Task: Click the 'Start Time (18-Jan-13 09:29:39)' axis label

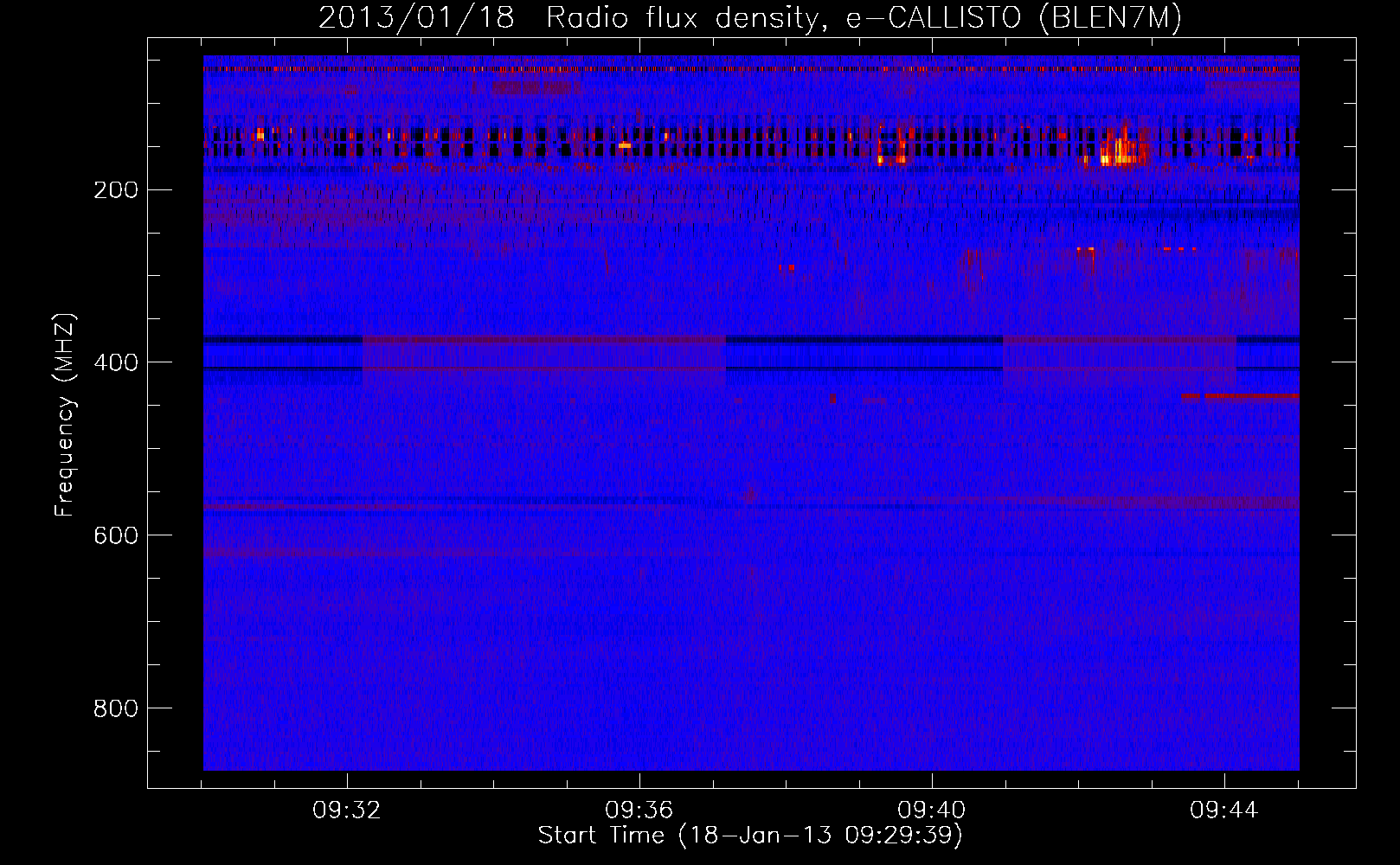Action: pyautogui.click(x=750, y=836)
